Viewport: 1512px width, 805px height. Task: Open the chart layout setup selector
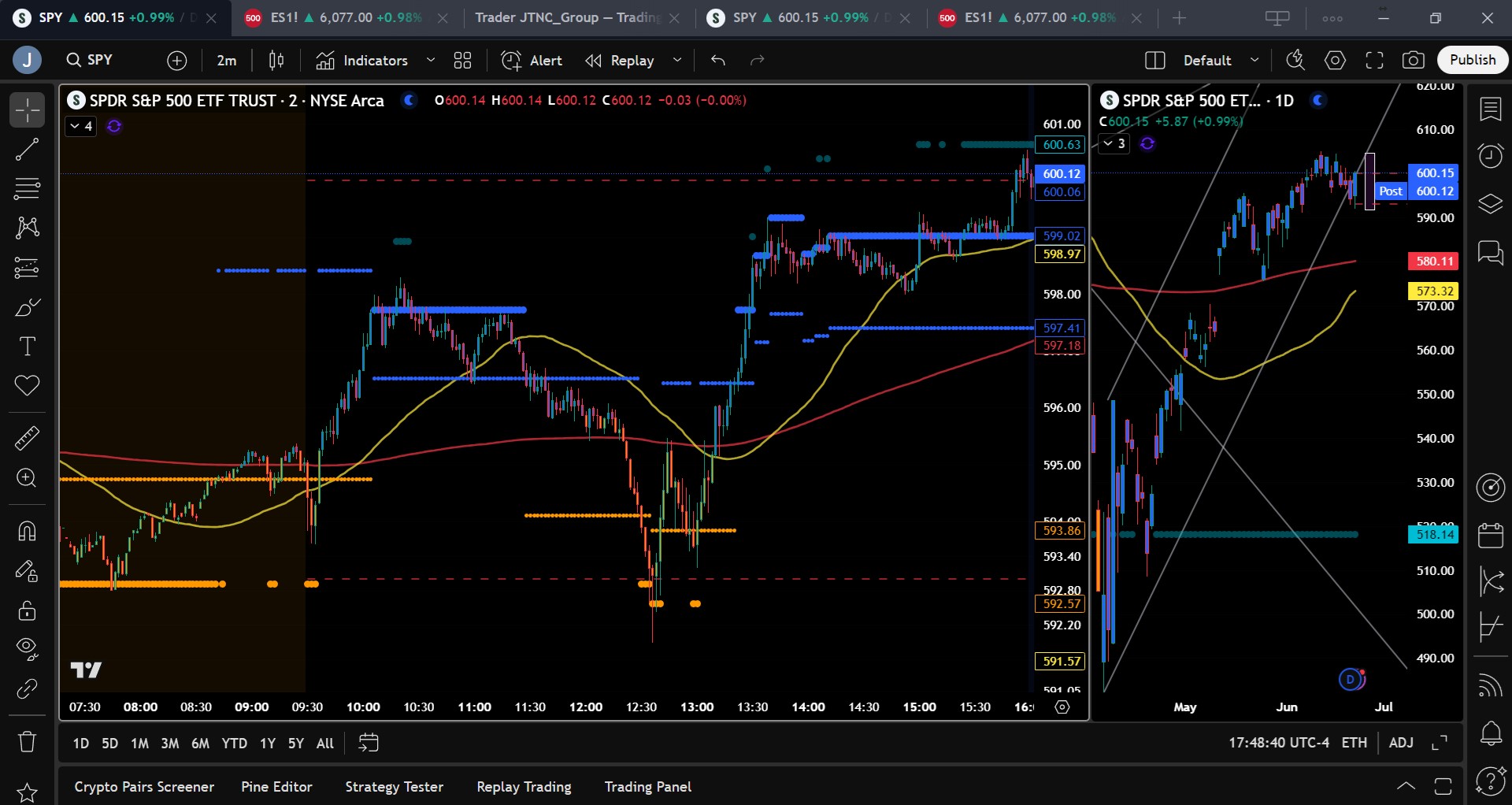tap(1155, 60)
